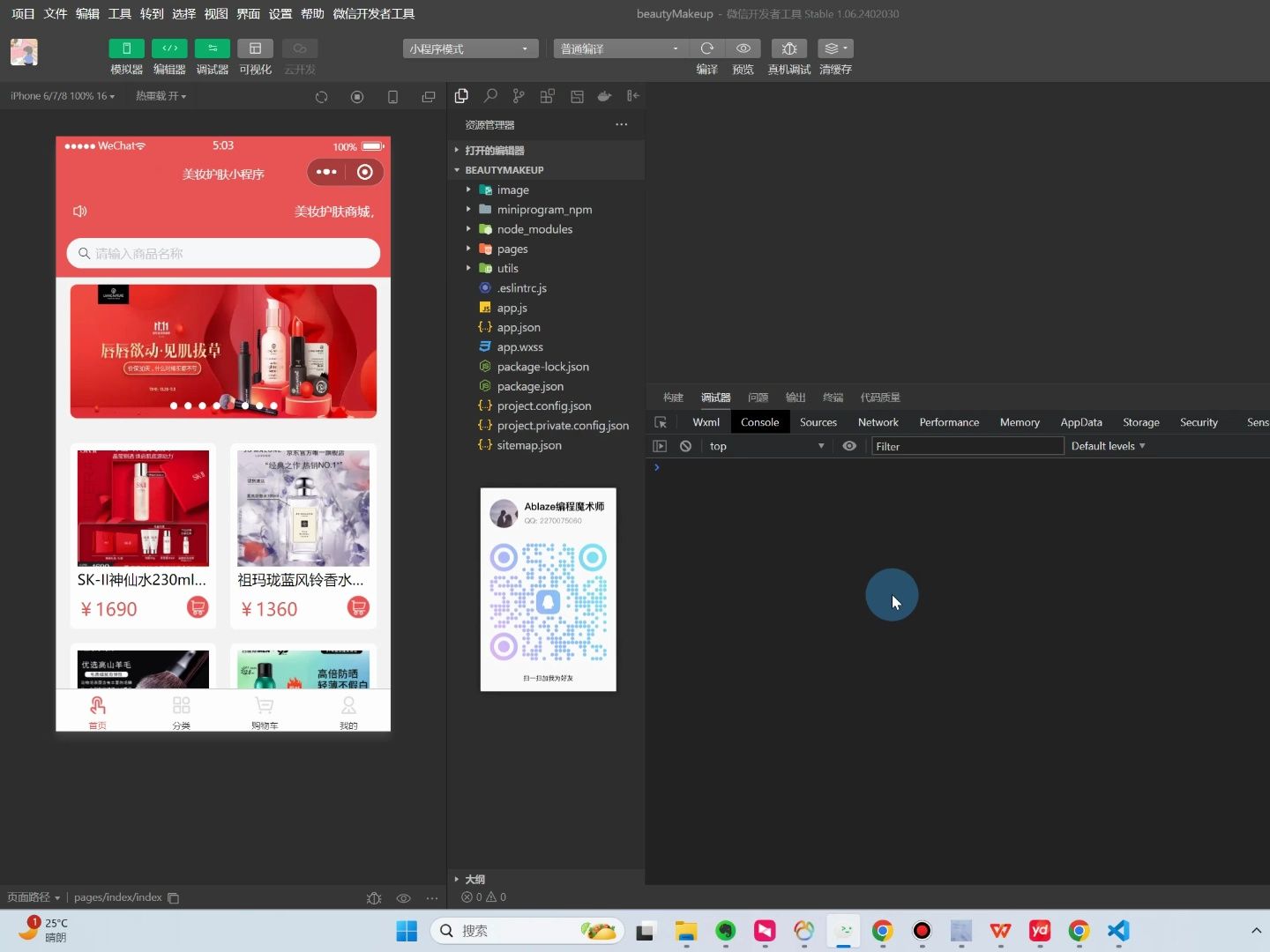Open the search icon in editor sidebar
This screenshot has height=952, width=1270.
(490, 96)
